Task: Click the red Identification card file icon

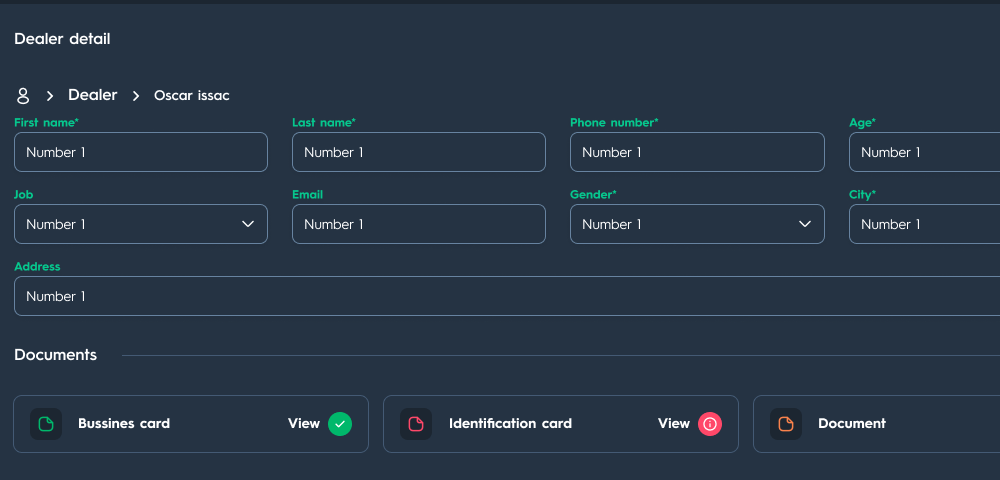Action: pyautogui.click(x=416, y=424)
